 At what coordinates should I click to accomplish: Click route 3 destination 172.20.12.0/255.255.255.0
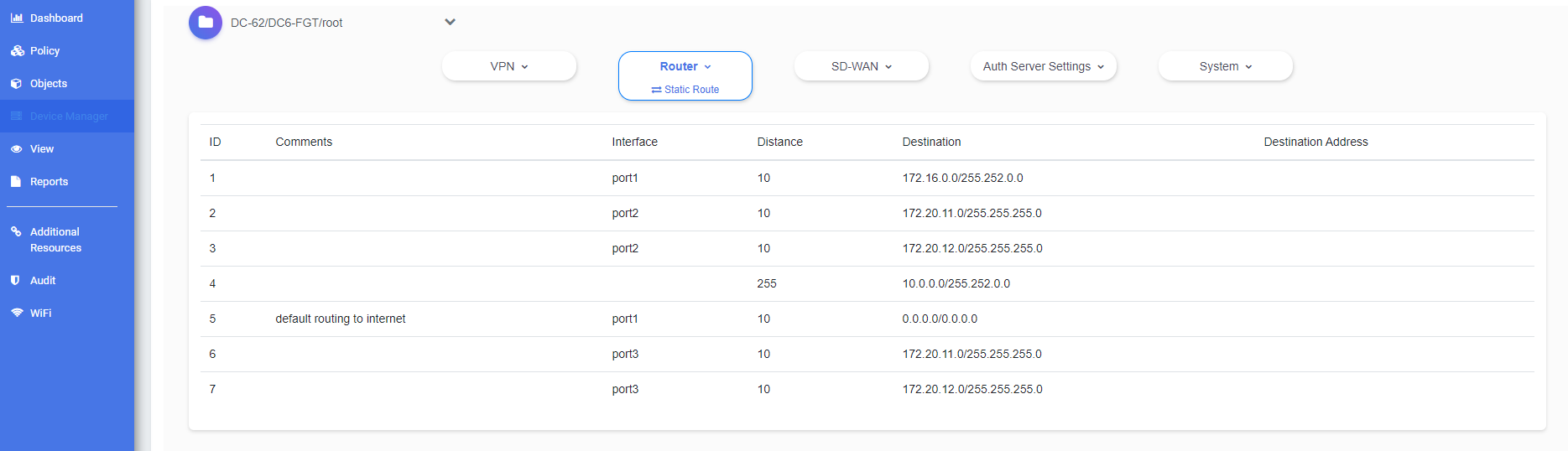(972, 248)
